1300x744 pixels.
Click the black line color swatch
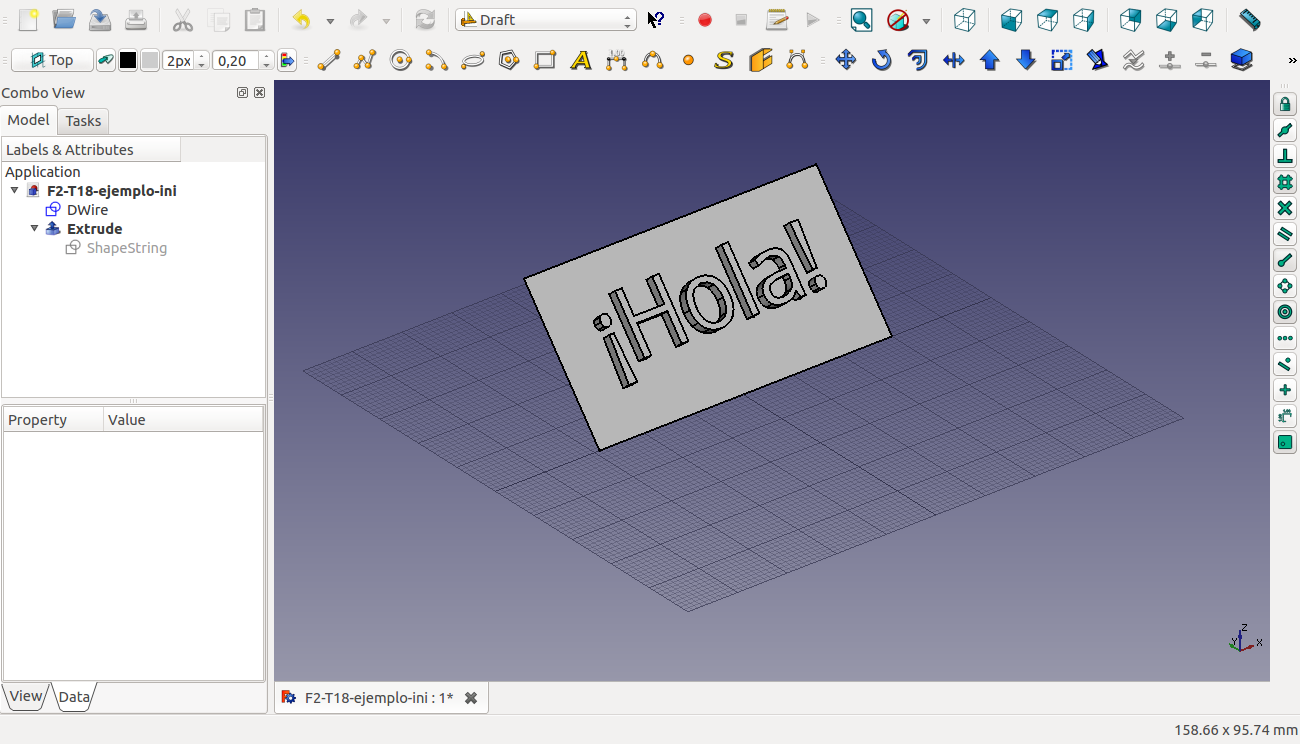[x=128, y=61]
